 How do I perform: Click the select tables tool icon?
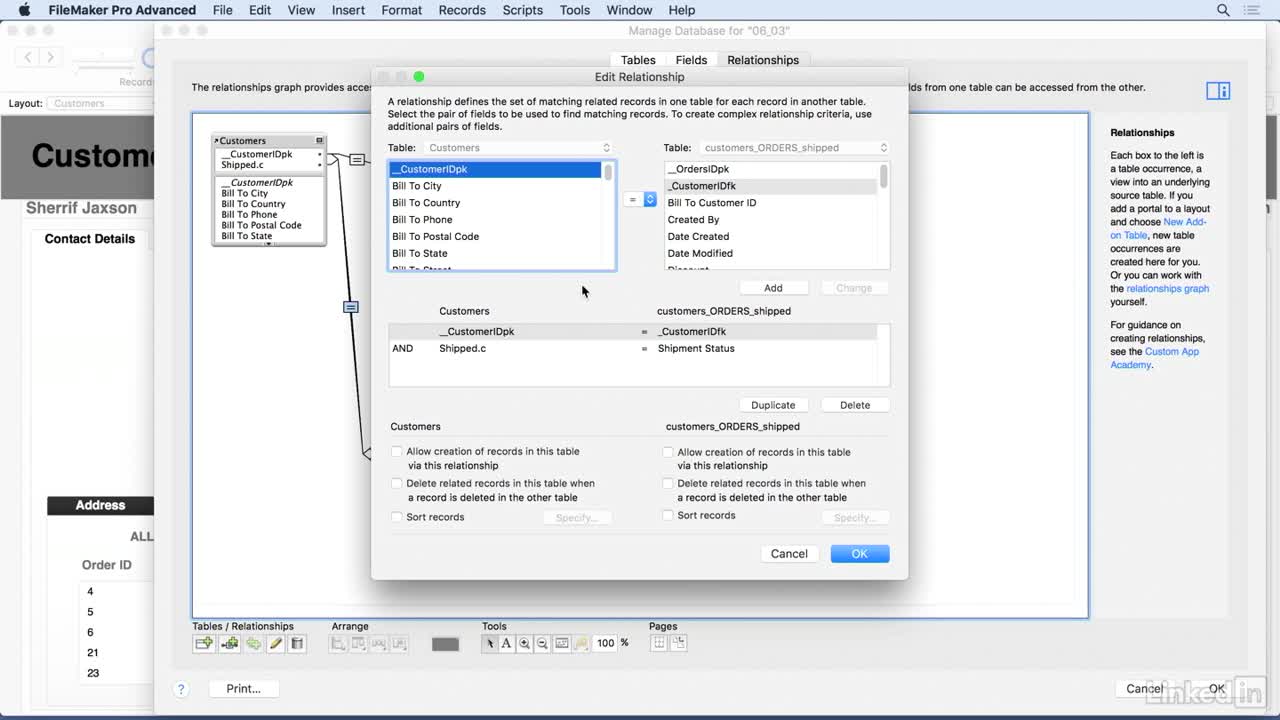[562, 644]
